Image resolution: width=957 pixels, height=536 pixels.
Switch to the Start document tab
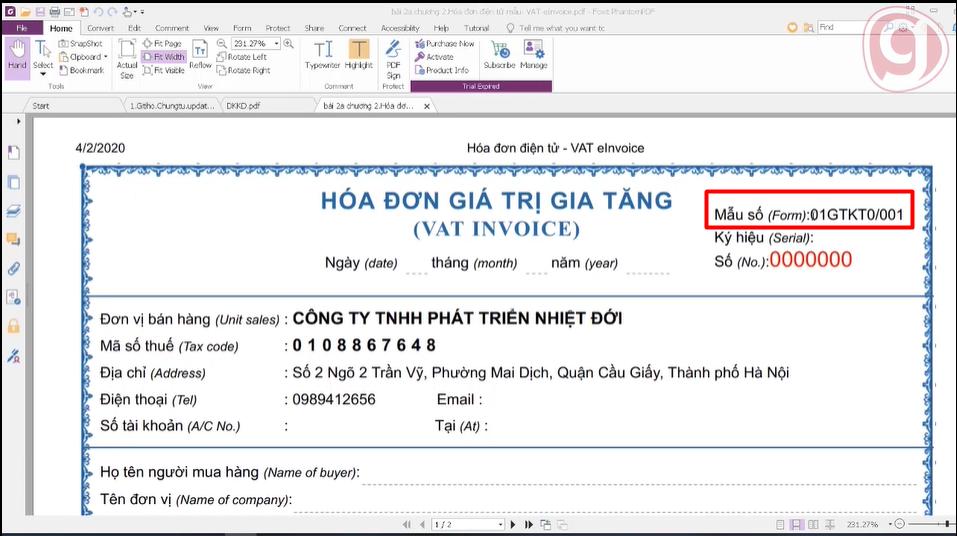click(41, 106)
